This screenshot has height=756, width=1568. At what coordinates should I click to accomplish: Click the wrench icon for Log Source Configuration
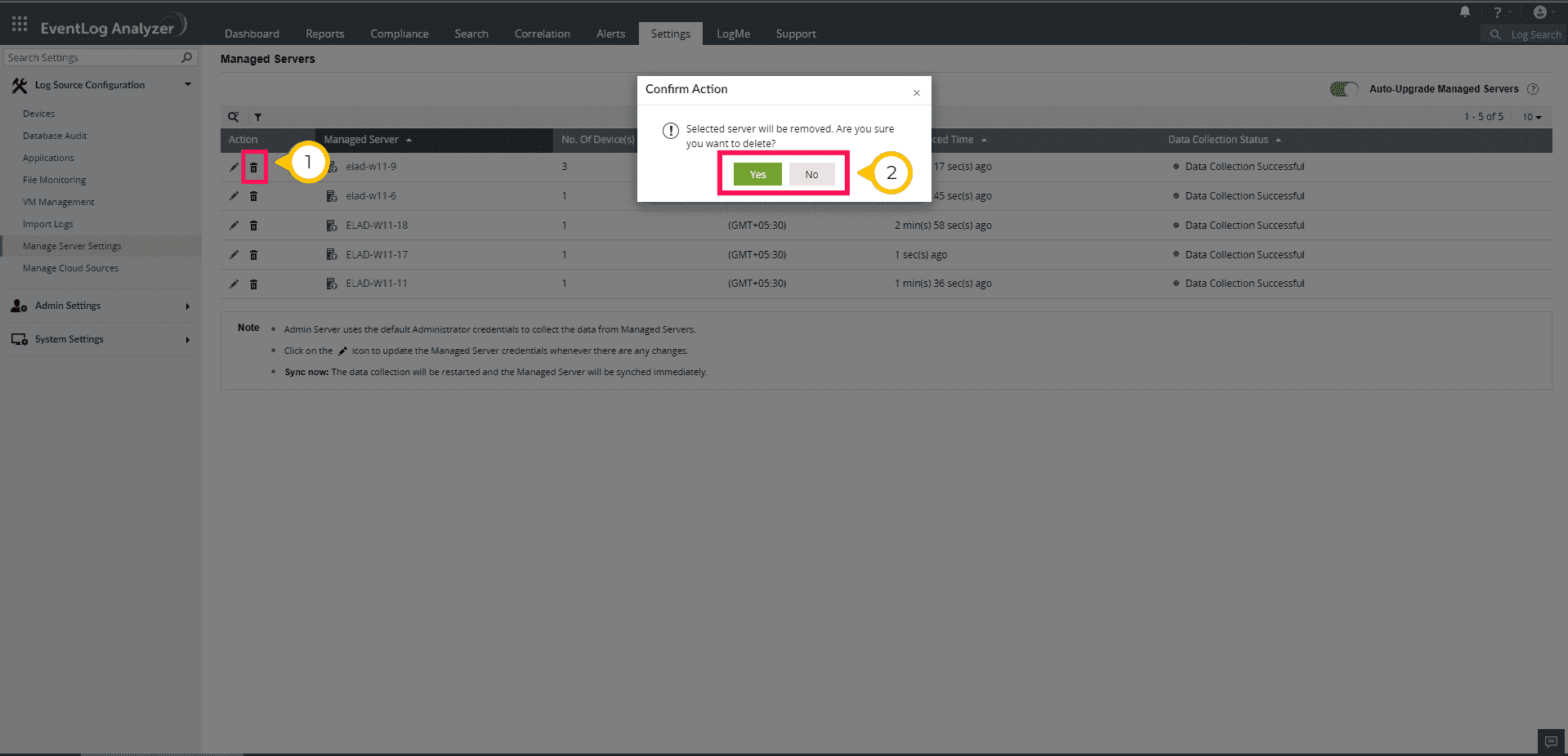[19, 84]
